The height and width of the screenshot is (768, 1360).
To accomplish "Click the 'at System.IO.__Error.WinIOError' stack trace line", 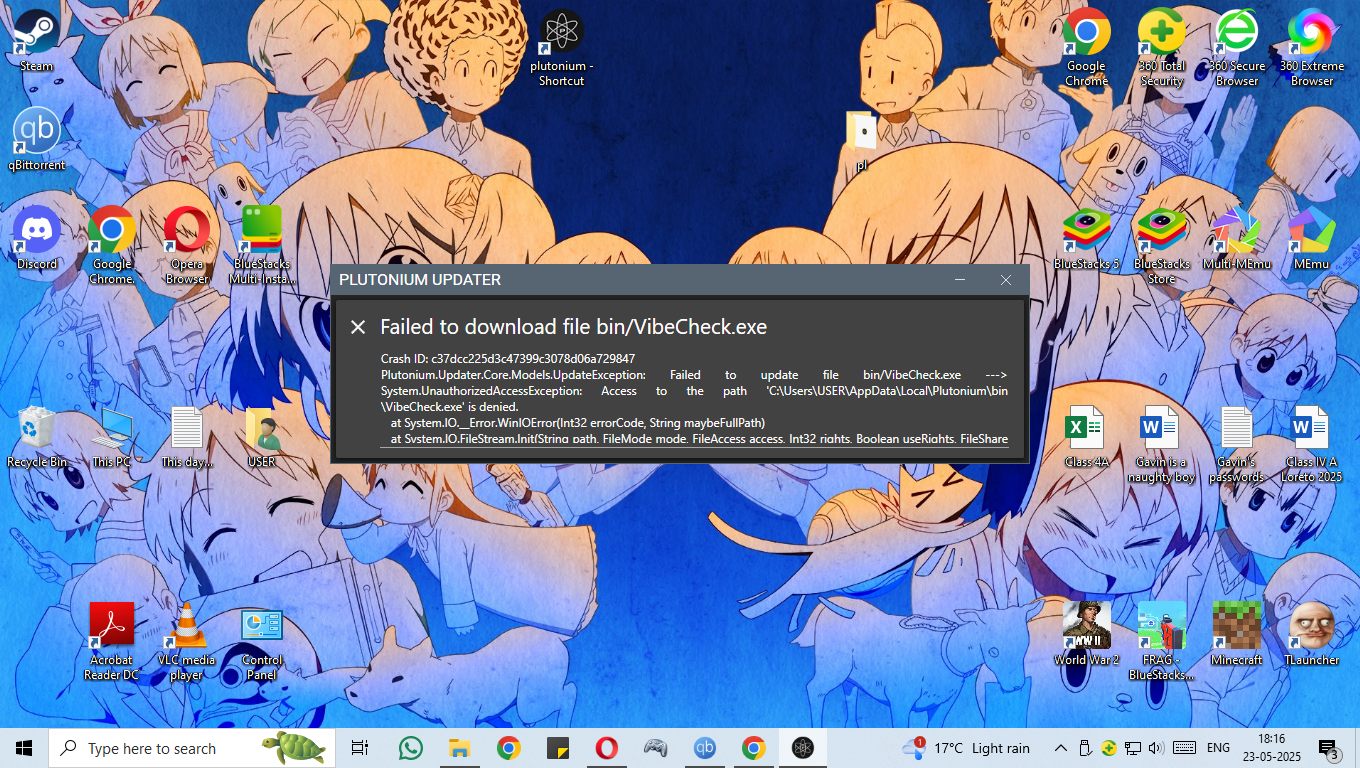I will pos(578,423).
